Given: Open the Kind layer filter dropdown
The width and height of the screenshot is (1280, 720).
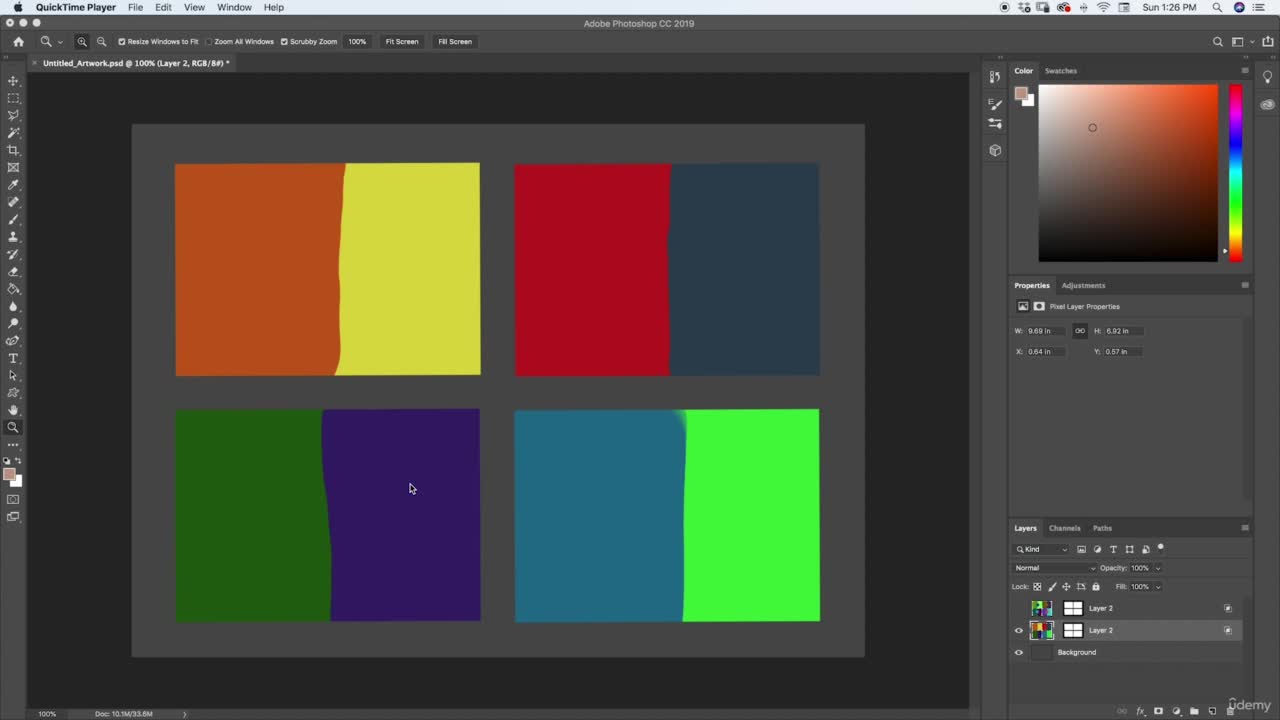Looking at the screenshot, I should pos(1042,549).
